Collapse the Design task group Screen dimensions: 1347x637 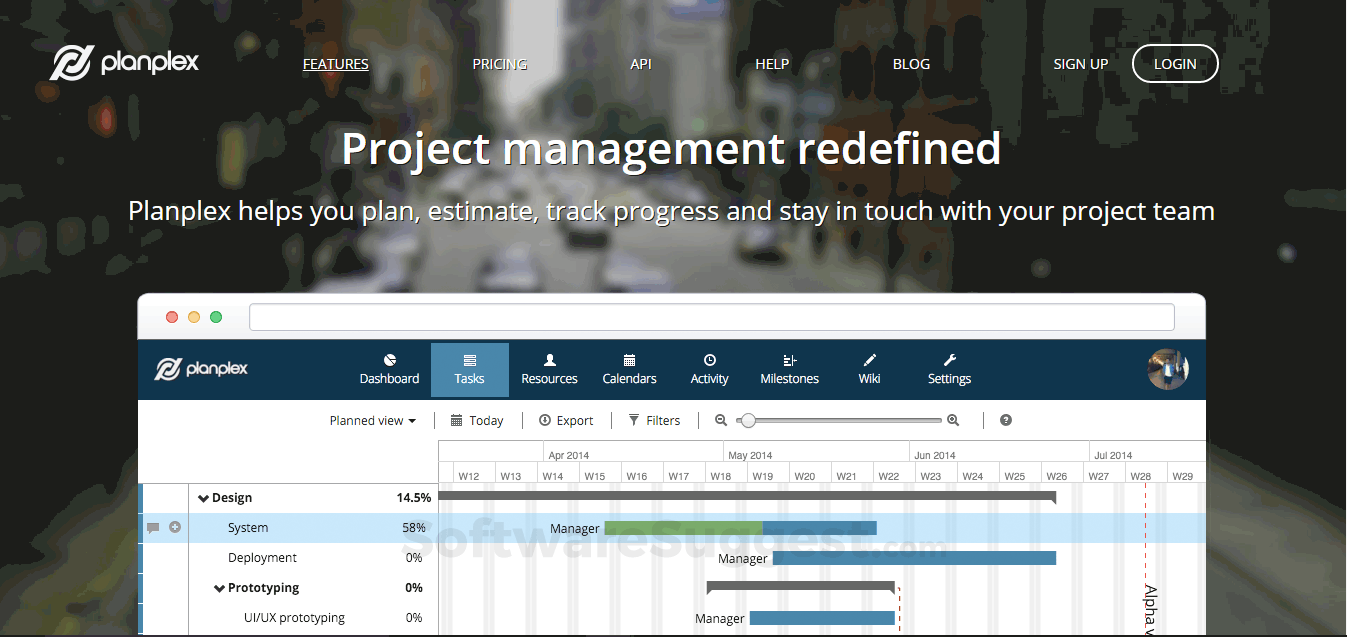pos(203,498)
